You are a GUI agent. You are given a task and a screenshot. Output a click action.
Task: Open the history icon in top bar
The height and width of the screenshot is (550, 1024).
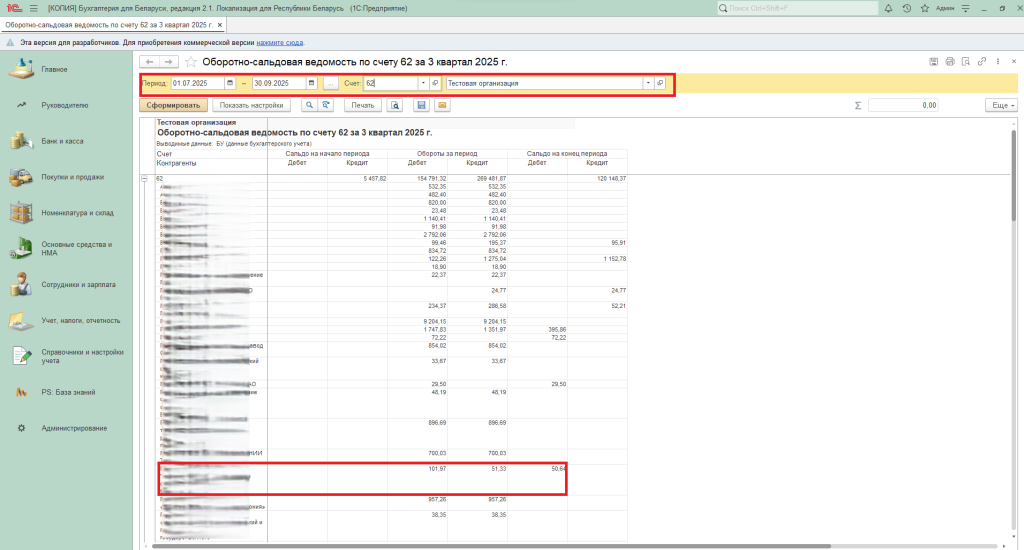(906, 8)
